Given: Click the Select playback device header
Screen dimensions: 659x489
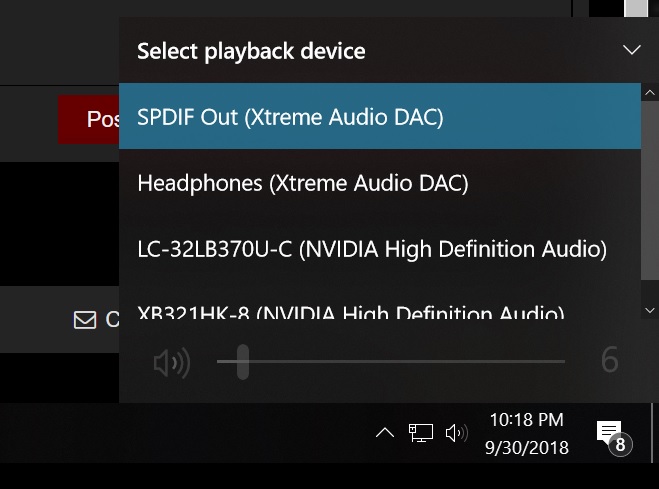Looking at the screenshot, I should coord(251,51).
